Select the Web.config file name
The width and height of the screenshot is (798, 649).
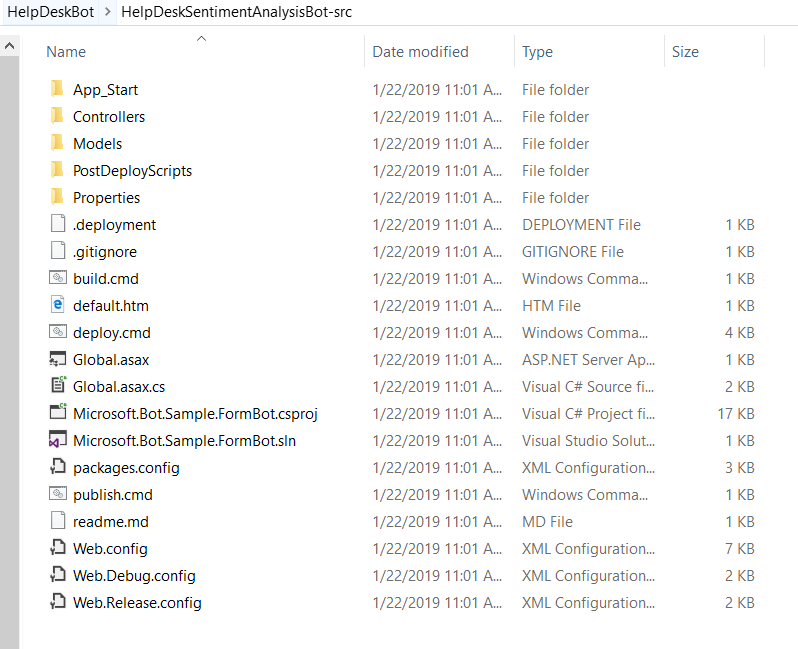pyautogui.click(x=110, y=548)
